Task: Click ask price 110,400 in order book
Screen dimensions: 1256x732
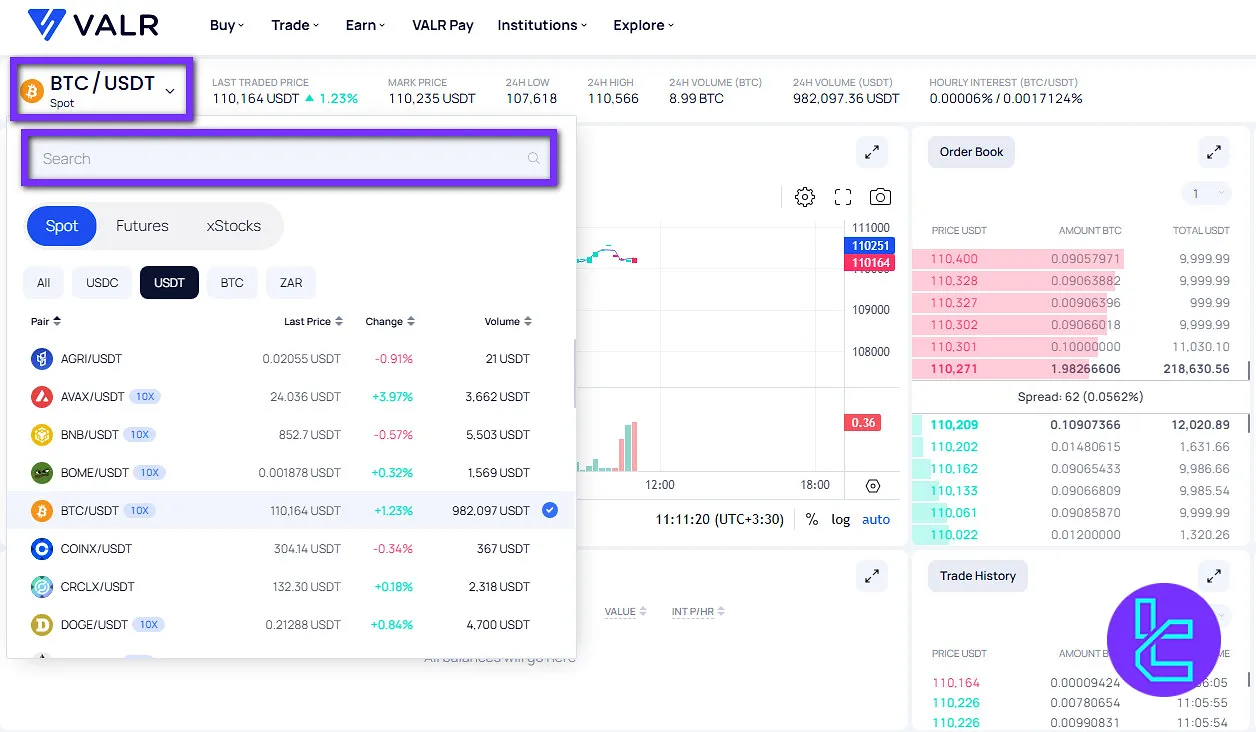Action: coord(954,259)
